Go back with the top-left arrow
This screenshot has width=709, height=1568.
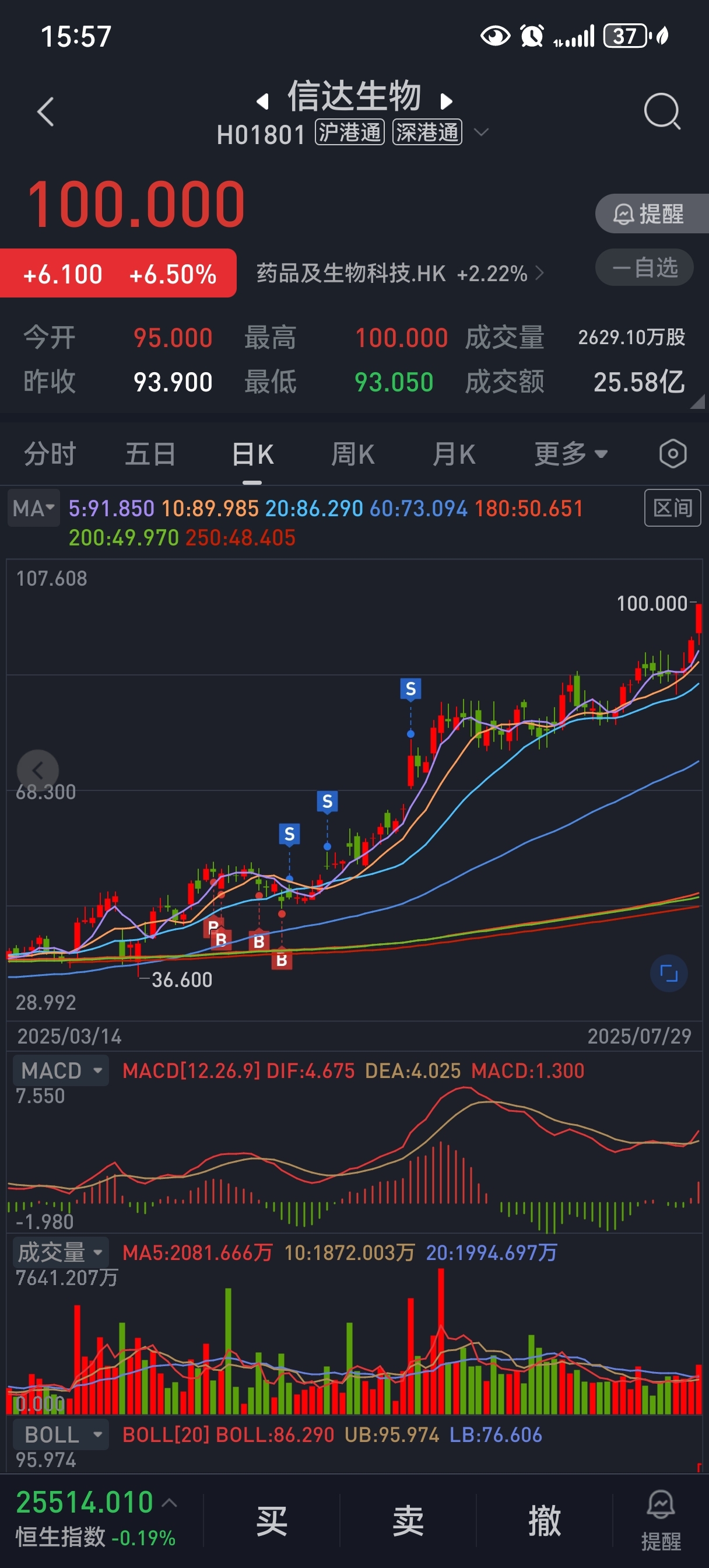point(45,112)
